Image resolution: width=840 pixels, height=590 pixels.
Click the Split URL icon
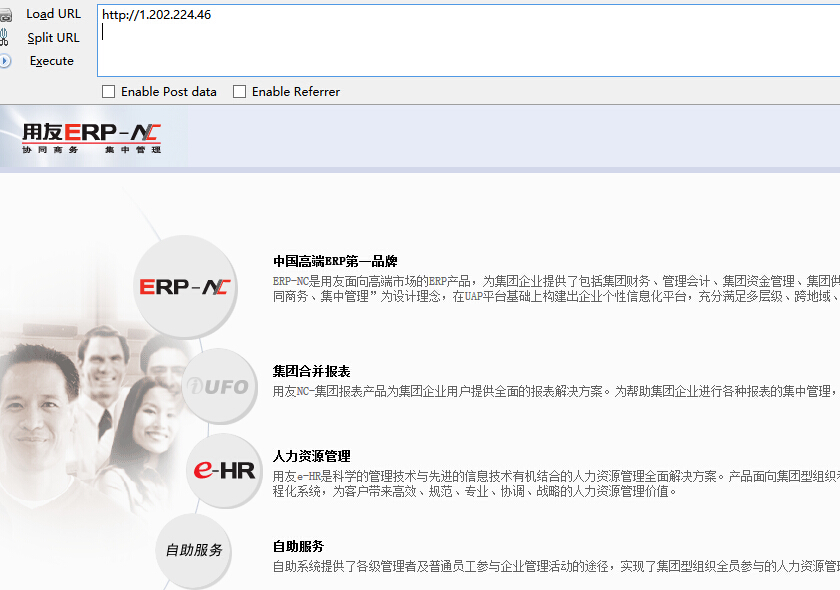click(x=4, y=38)
